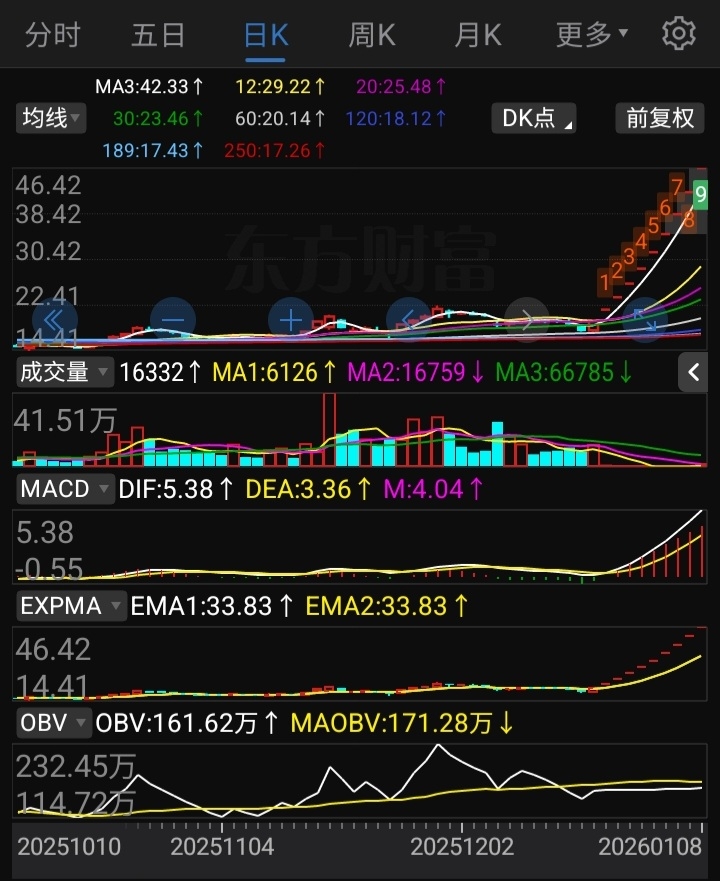The height and width of the screenshot is (881, 720).
Task: Tap the 232.45万 OBV axis label
Action: (x=75, y=766)
